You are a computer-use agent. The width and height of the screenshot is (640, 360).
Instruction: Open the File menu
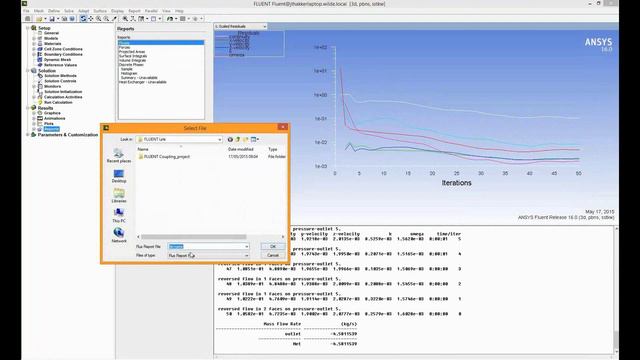27,11
